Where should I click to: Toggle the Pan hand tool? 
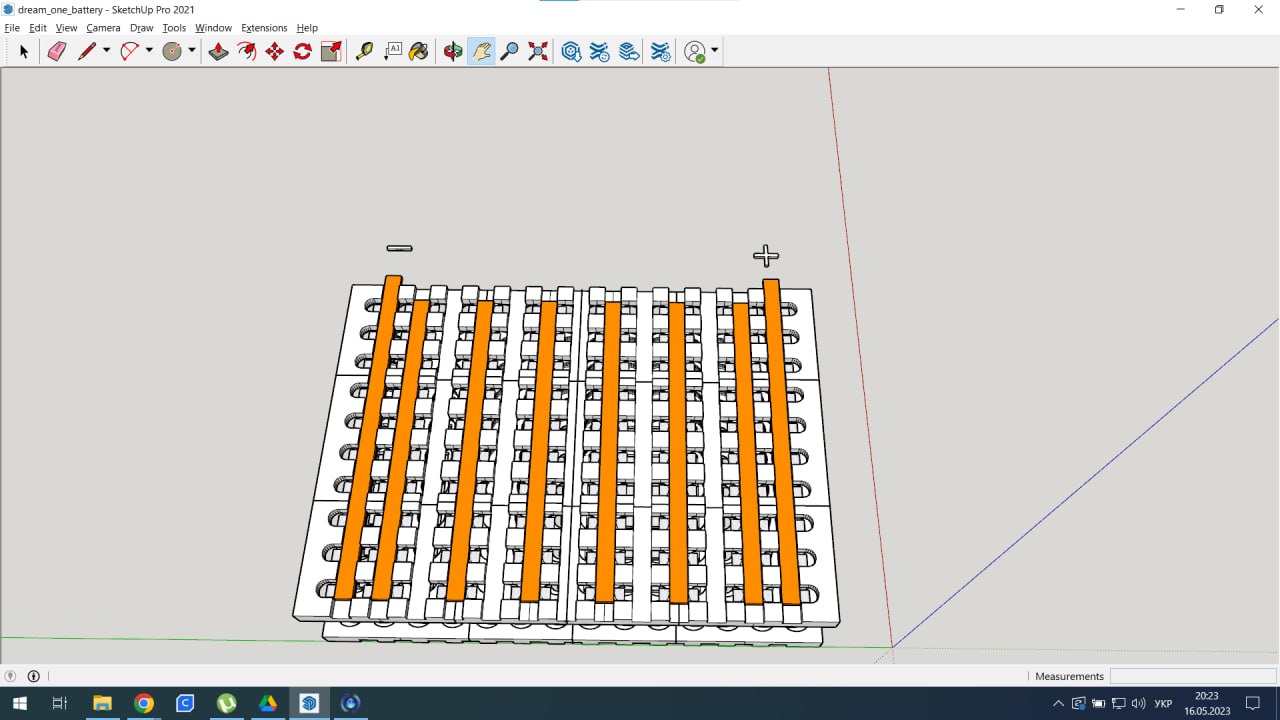pyautogui.click(x=481, y=51)
